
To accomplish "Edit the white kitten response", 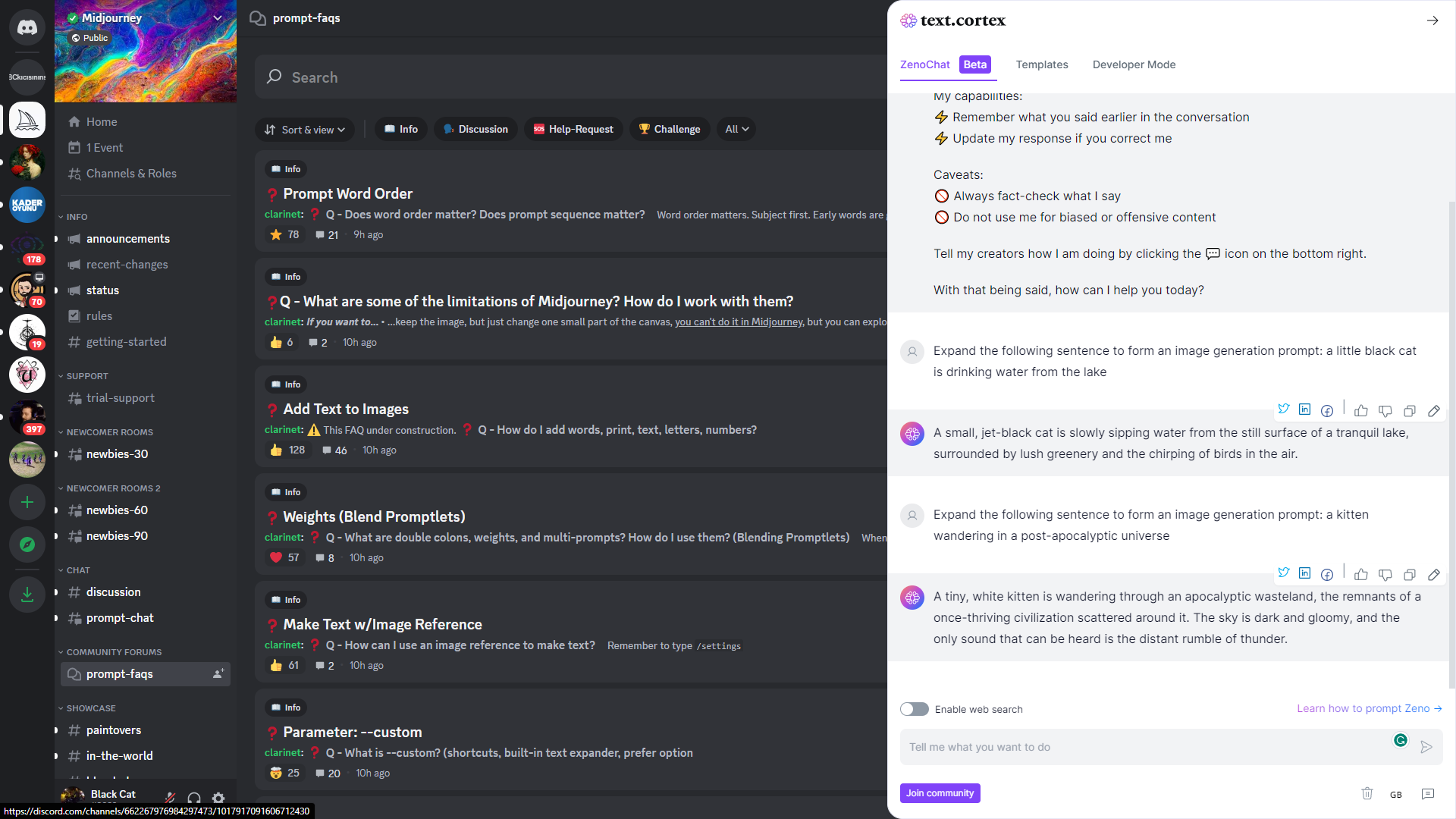I will pyautogui.click(x=1434, y=575).
